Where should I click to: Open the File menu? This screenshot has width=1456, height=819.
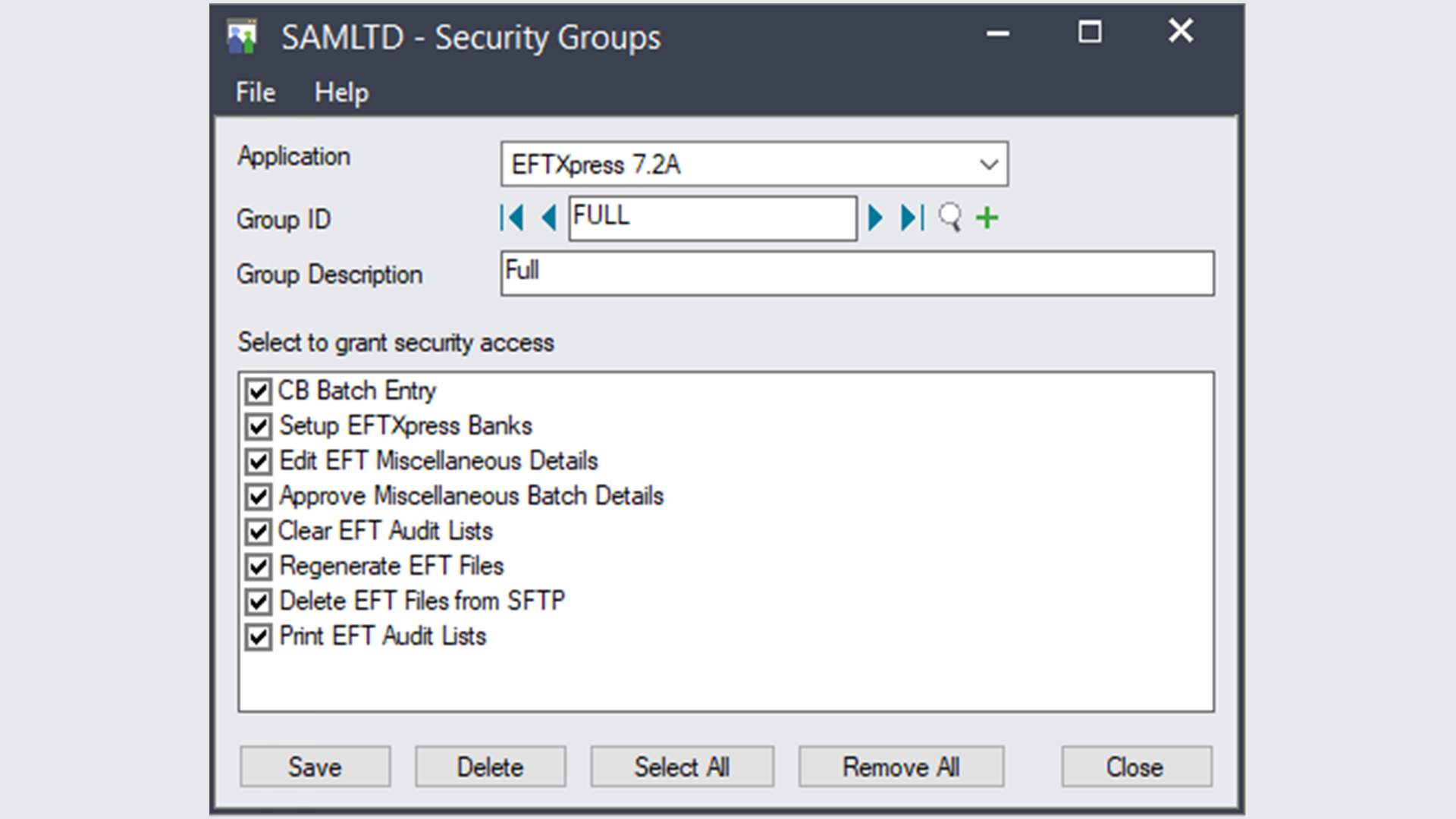point(254,92)
